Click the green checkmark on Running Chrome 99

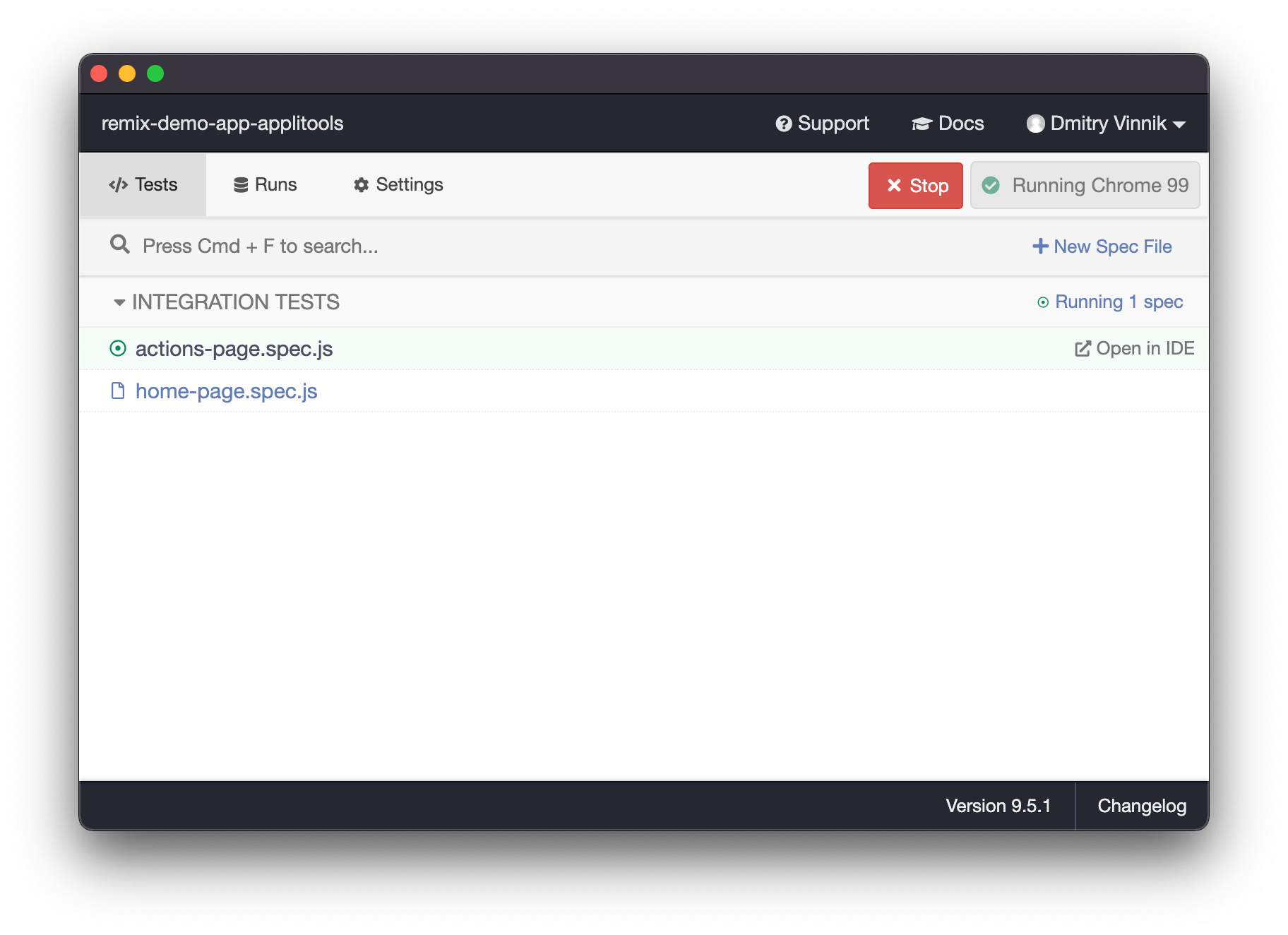(x=991, y=185)
